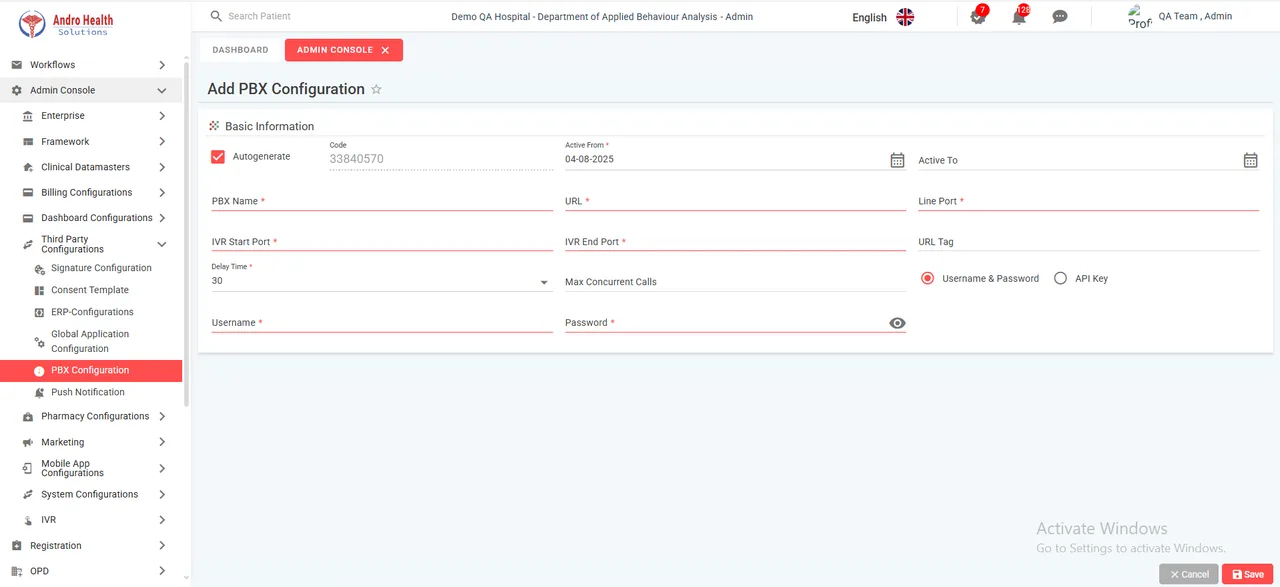Image resolution: width=1280 pixels, height=587 pixels.
Task: Switch to the Dashboard tab
Action: point(240,50)
